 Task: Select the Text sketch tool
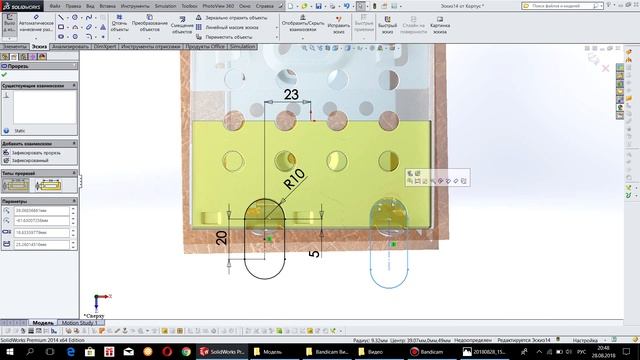pyautogui.click(x=103, y=27)
